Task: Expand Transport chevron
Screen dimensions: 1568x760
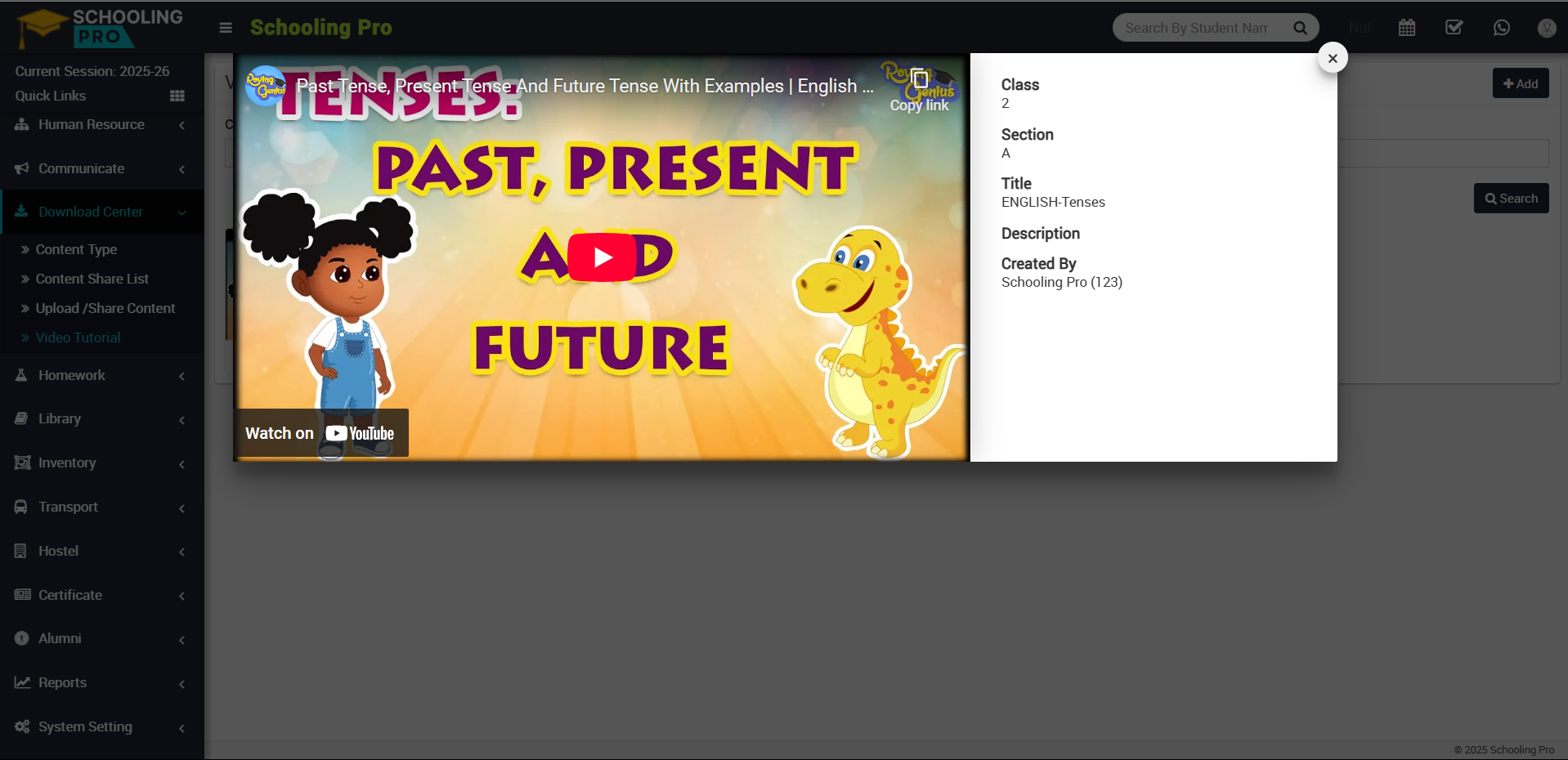Action: (x=181, y=508)
